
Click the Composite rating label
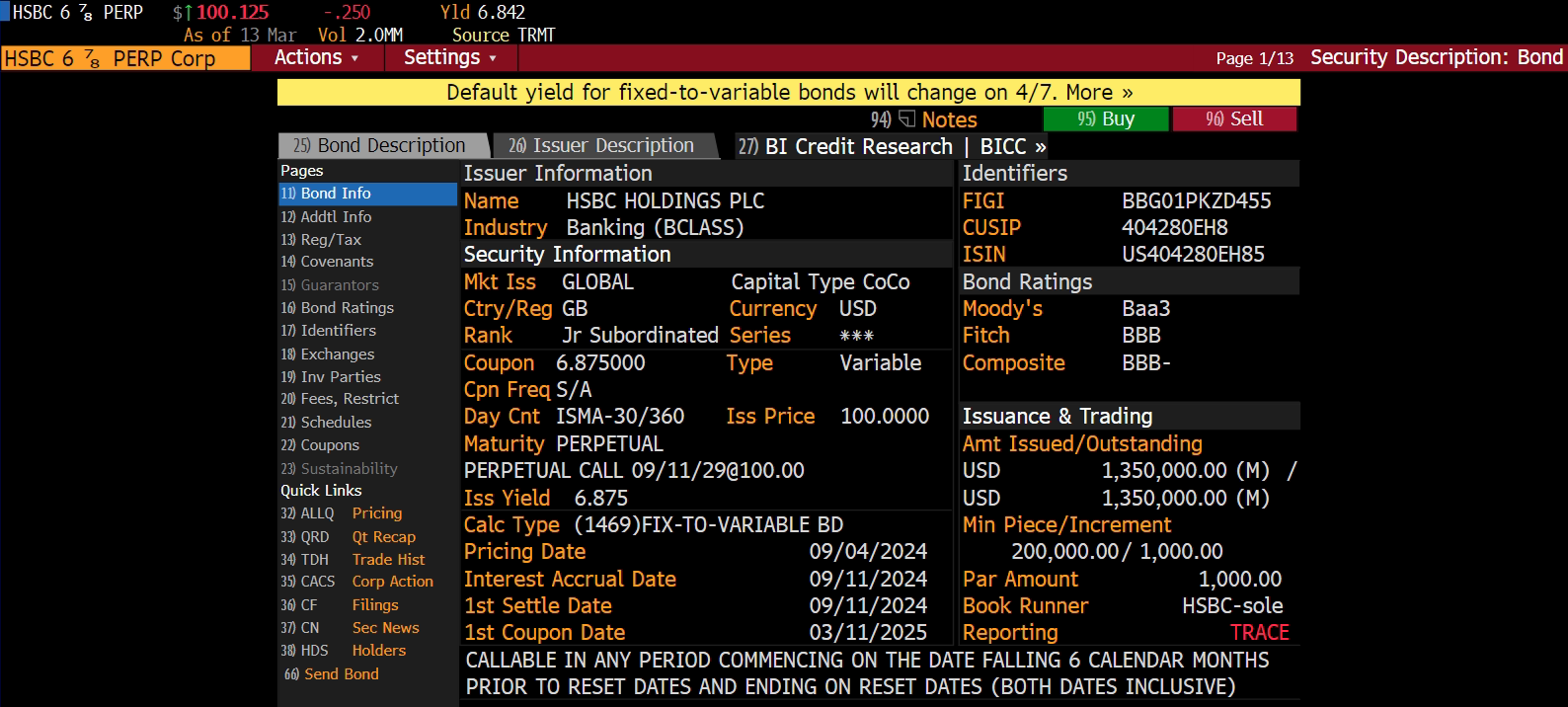1014,362
